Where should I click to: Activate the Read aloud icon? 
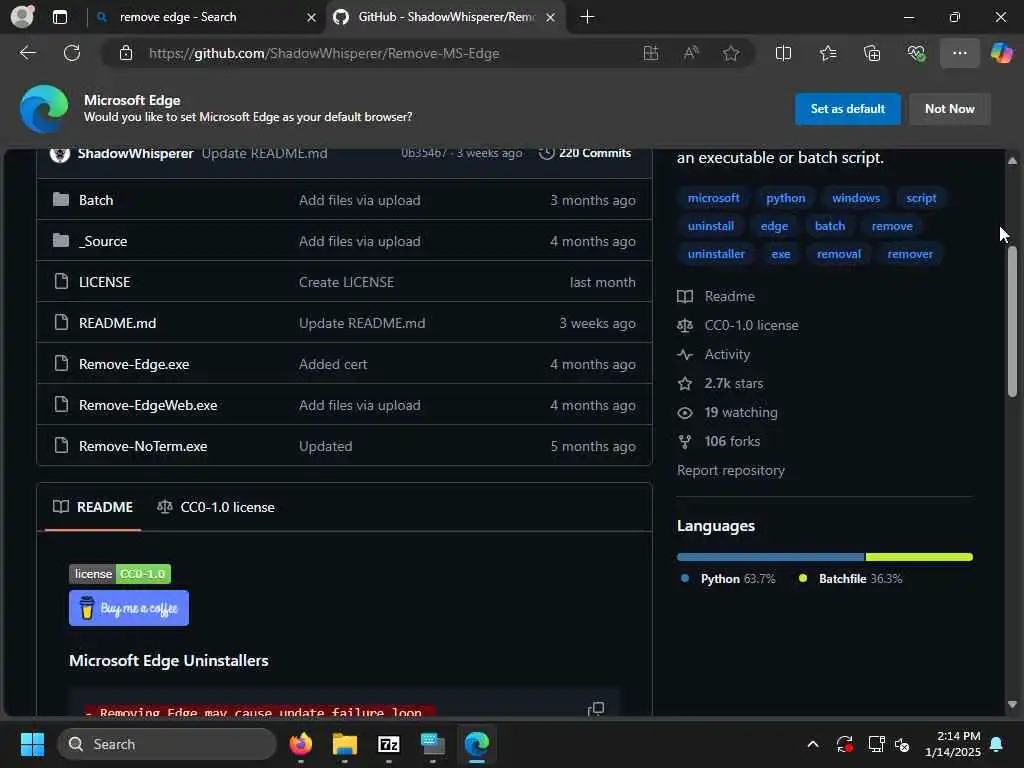pyautogui.click(x=691, y=53)
